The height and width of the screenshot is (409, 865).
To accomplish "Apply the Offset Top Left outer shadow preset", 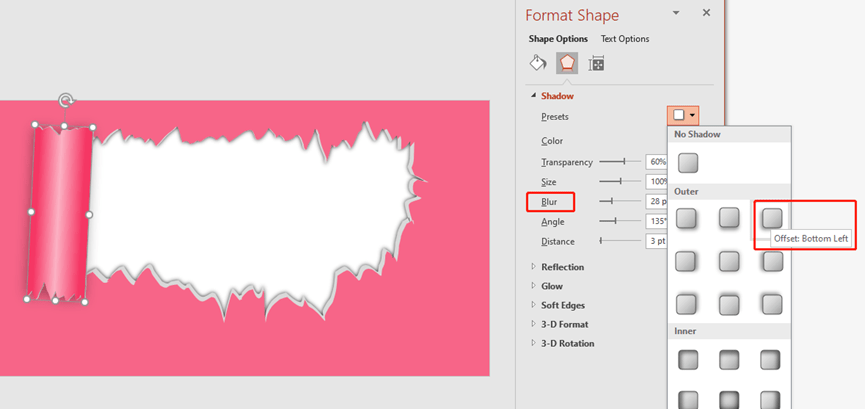I will pyautogui.click(x=772, y=304).
